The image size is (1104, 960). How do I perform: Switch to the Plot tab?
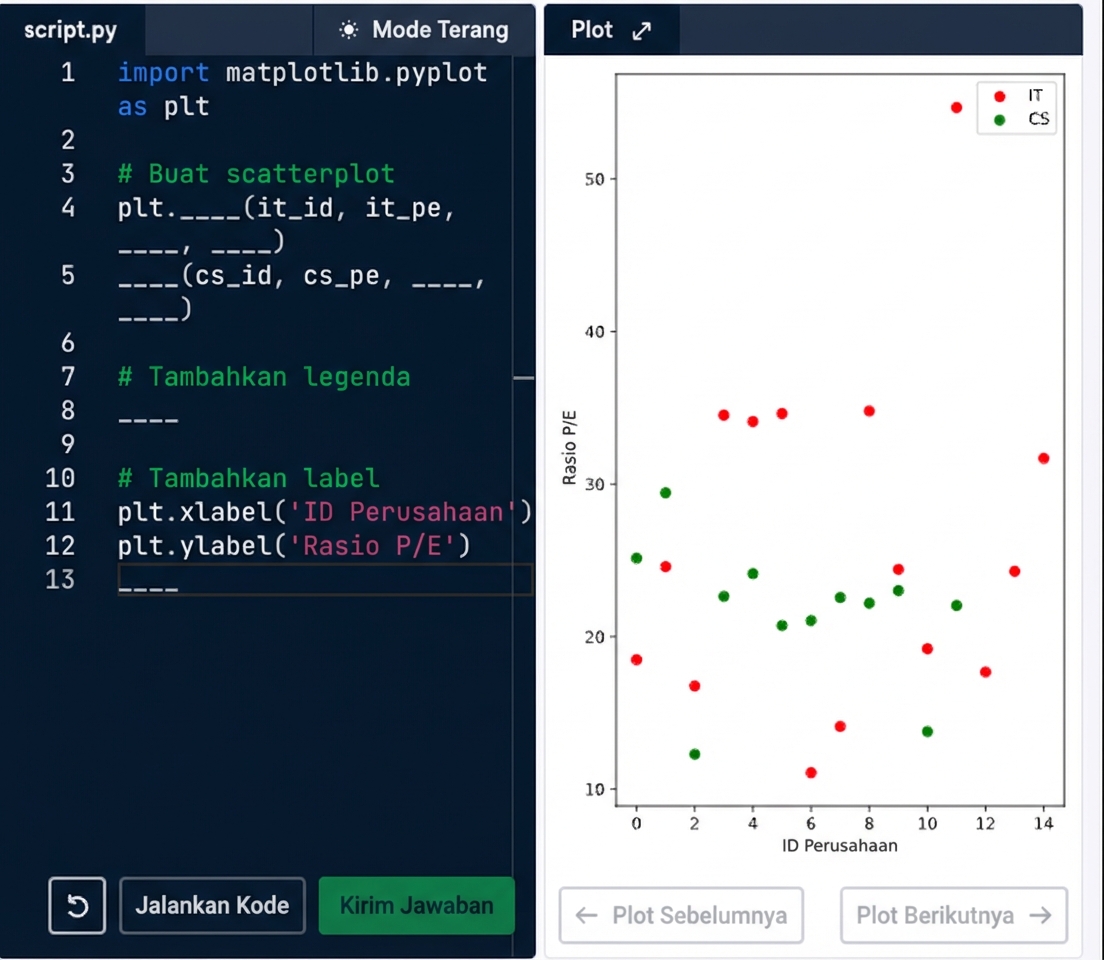[x=592, y=30]
